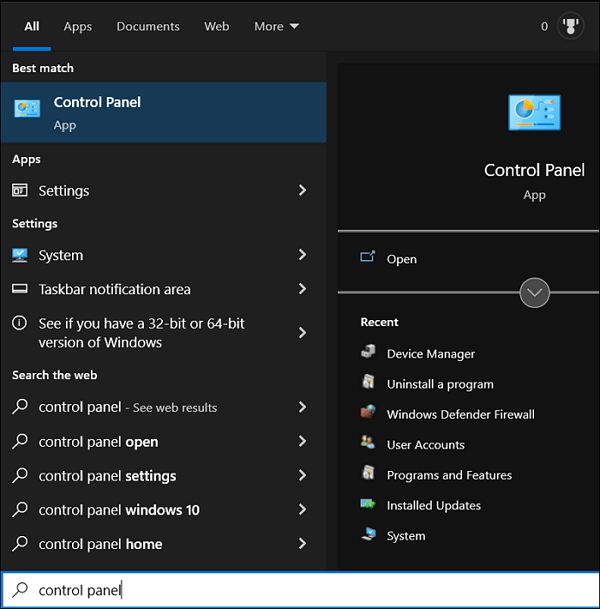The height and width of the screenshot is (609, 600).
Task: Click the Uninstall a program icon
Action: pyautogui.click(x=368, y=383)
